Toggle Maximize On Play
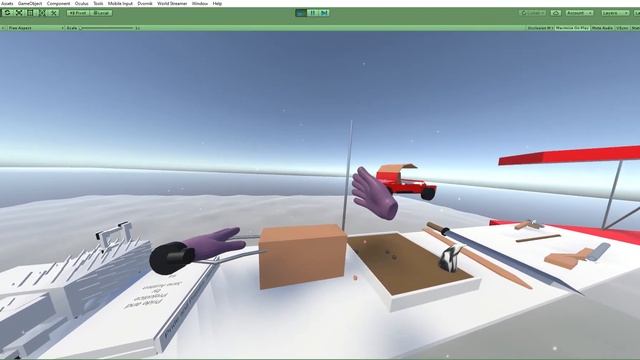Image resolution: width=640 pixels, height=360 pixels. (x=572, y=28)
